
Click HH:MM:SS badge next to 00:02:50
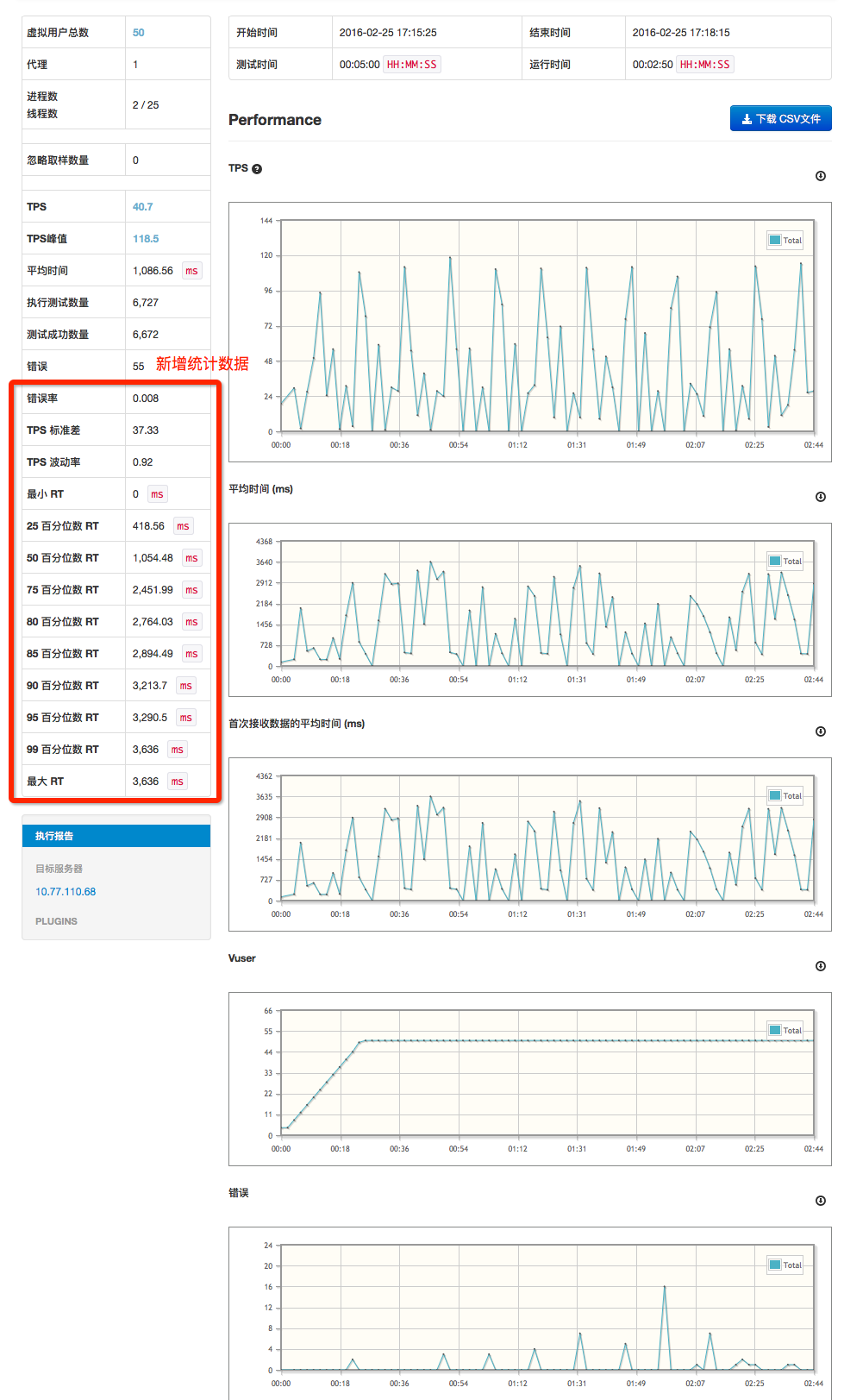click(705, 65)
